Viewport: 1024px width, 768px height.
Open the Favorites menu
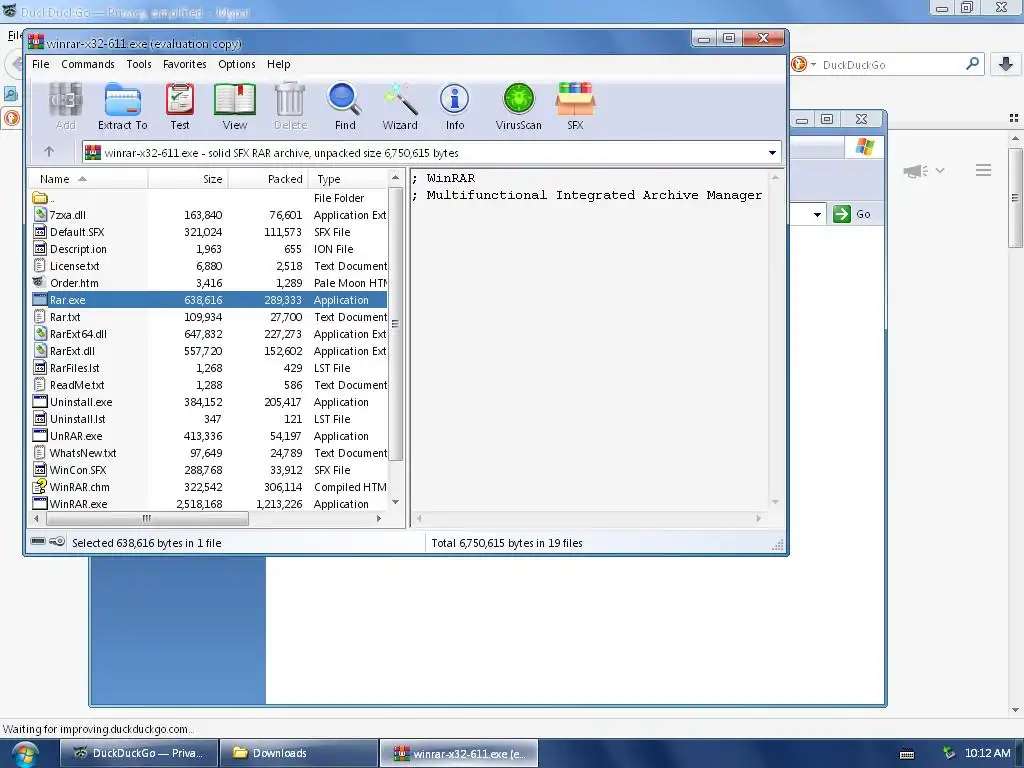pyautogui.click(x=184, y=64)
